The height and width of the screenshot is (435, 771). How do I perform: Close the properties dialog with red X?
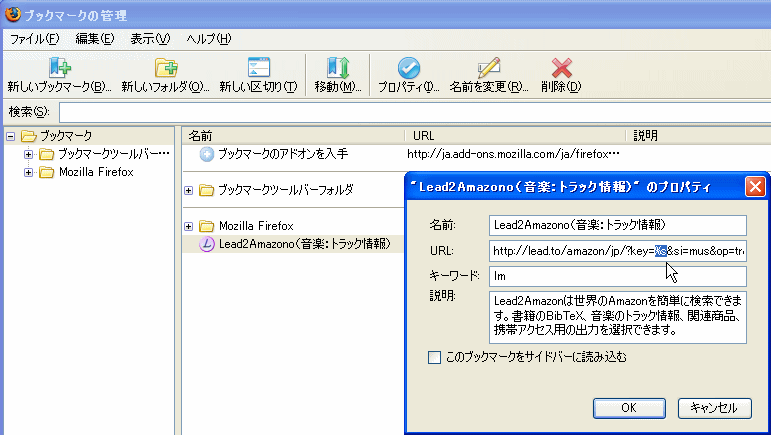(x=755, y=187)
